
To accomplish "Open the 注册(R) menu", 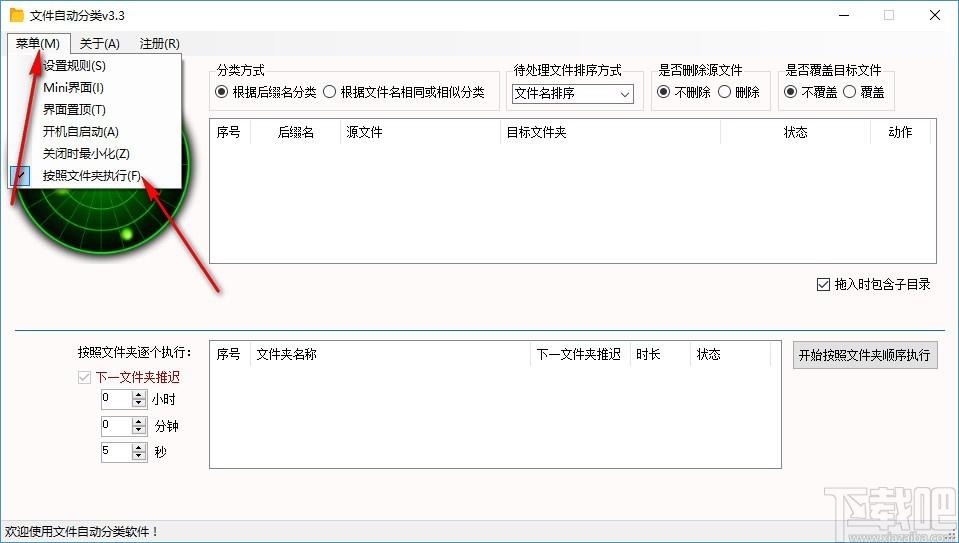I will (x=160, y=43).
